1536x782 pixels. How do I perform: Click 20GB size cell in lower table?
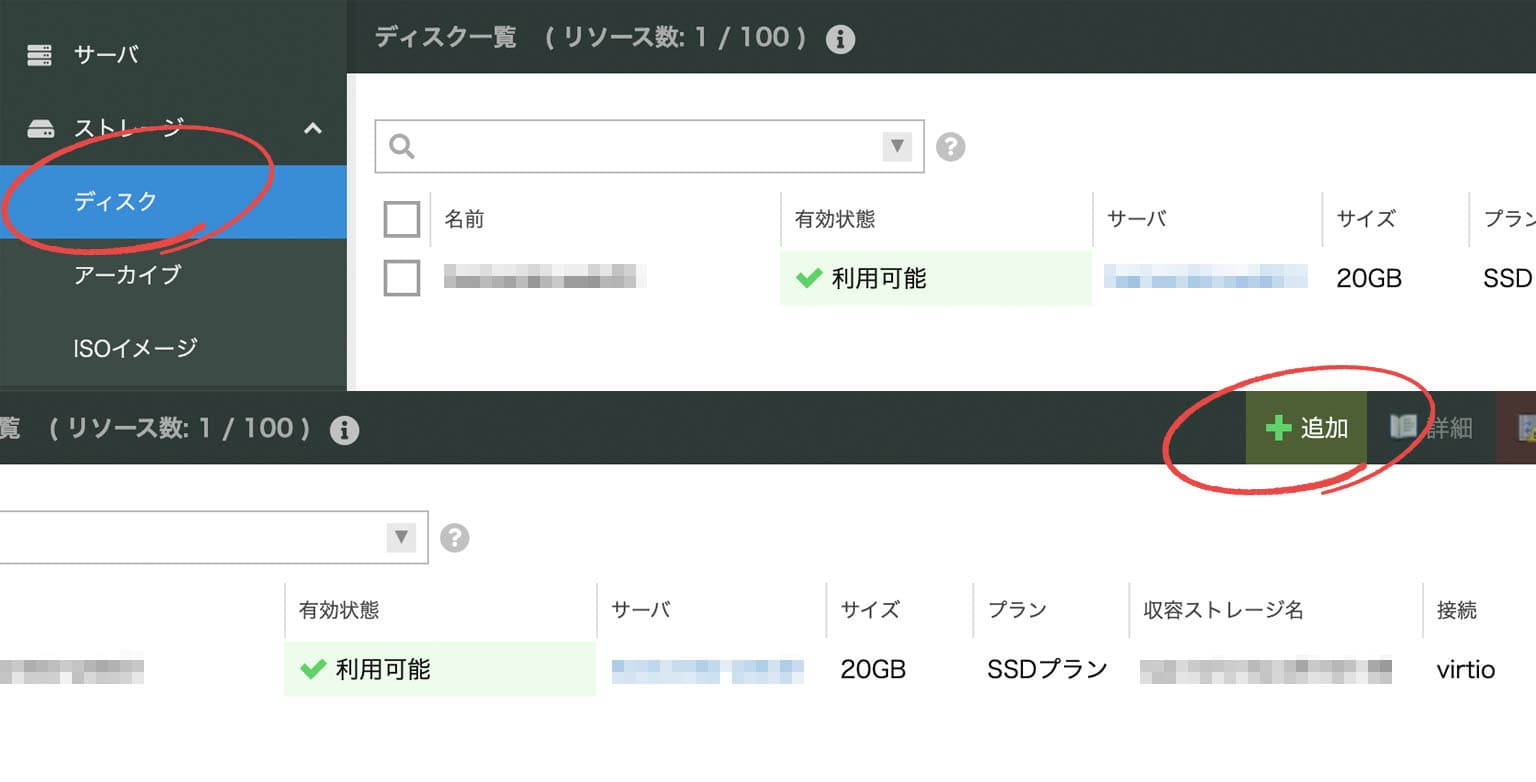873,670
